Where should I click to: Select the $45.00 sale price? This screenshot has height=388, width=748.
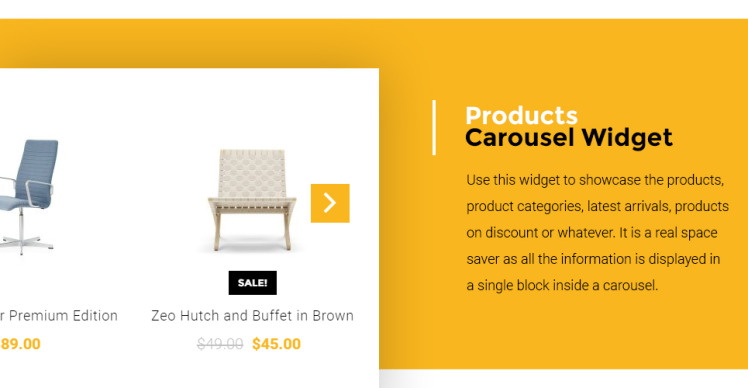pos(277,344)
